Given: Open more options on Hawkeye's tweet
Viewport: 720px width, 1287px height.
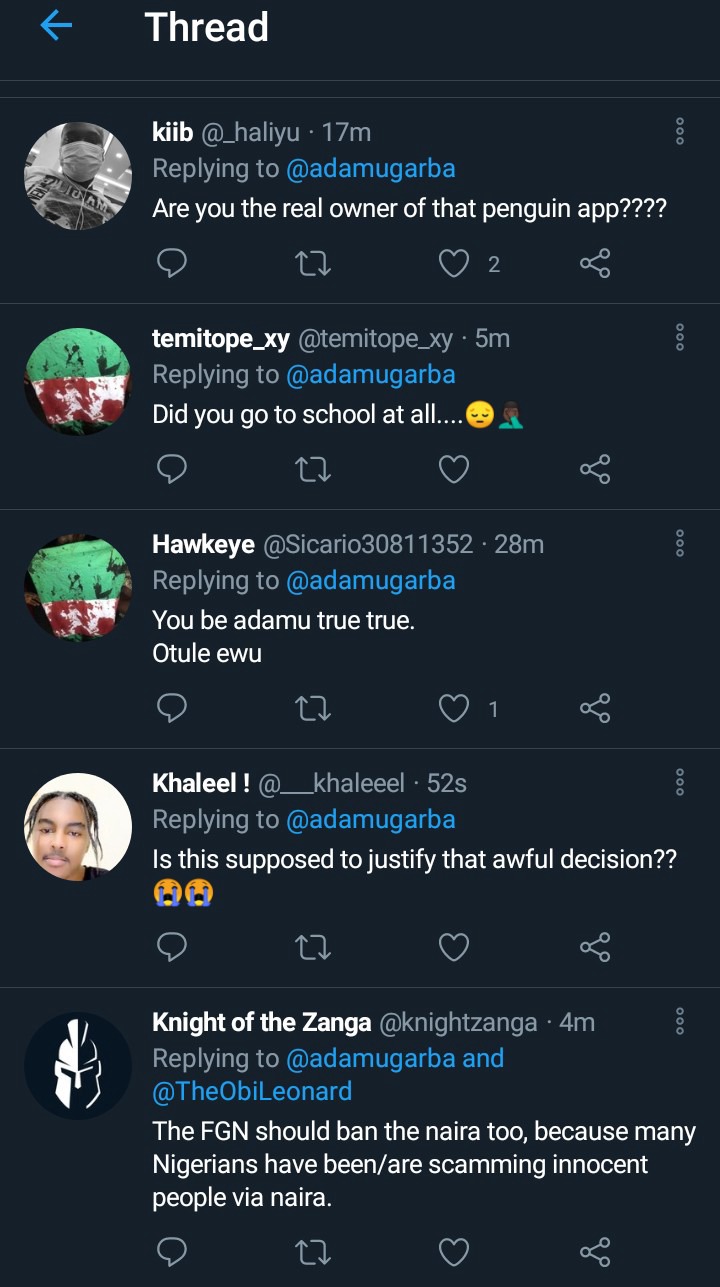Looking at the screenshot, I should click(x=680, y=543).
